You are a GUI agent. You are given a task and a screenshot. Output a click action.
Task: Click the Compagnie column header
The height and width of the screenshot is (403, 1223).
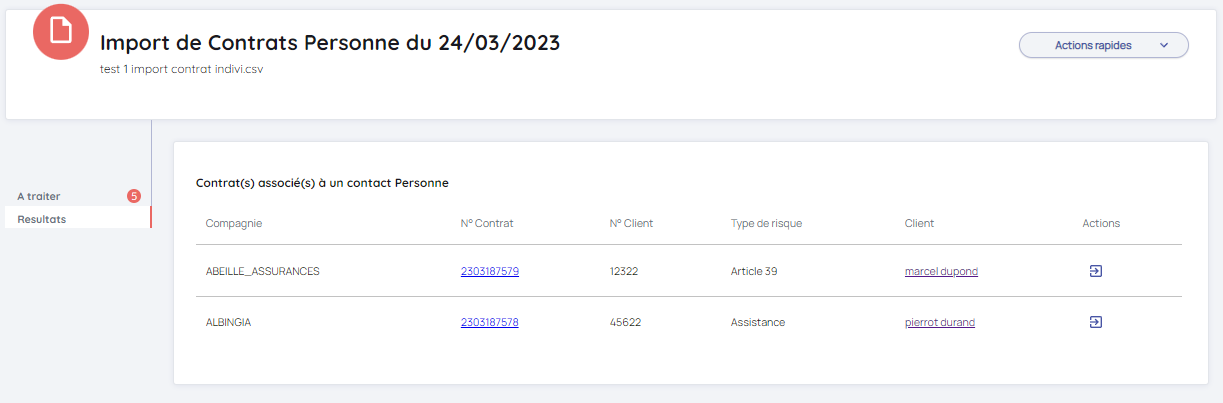click(234, 223)
